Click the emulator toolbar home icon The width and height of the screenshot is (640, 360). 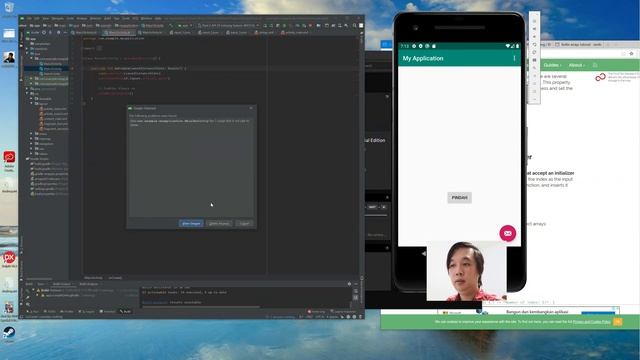tap(534, 84)
